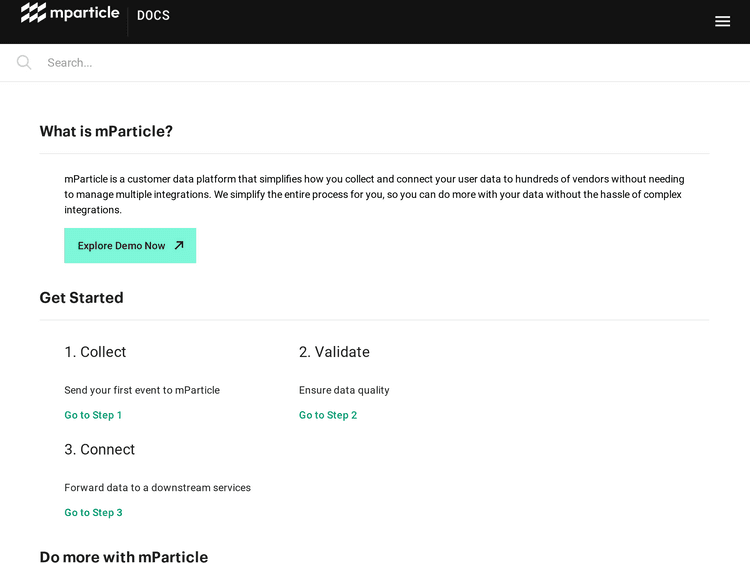Follow the Go to Step 1 link
The height and width of the screenshot is (563, 750).
(x=93, y=415)
